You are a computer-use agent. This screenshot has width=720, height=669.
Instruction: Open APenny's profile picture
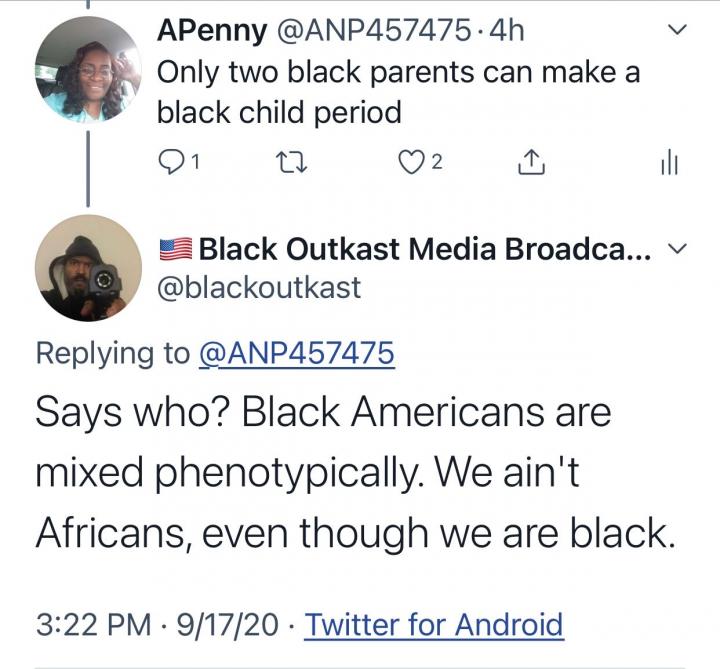click(x=88, y=70)
